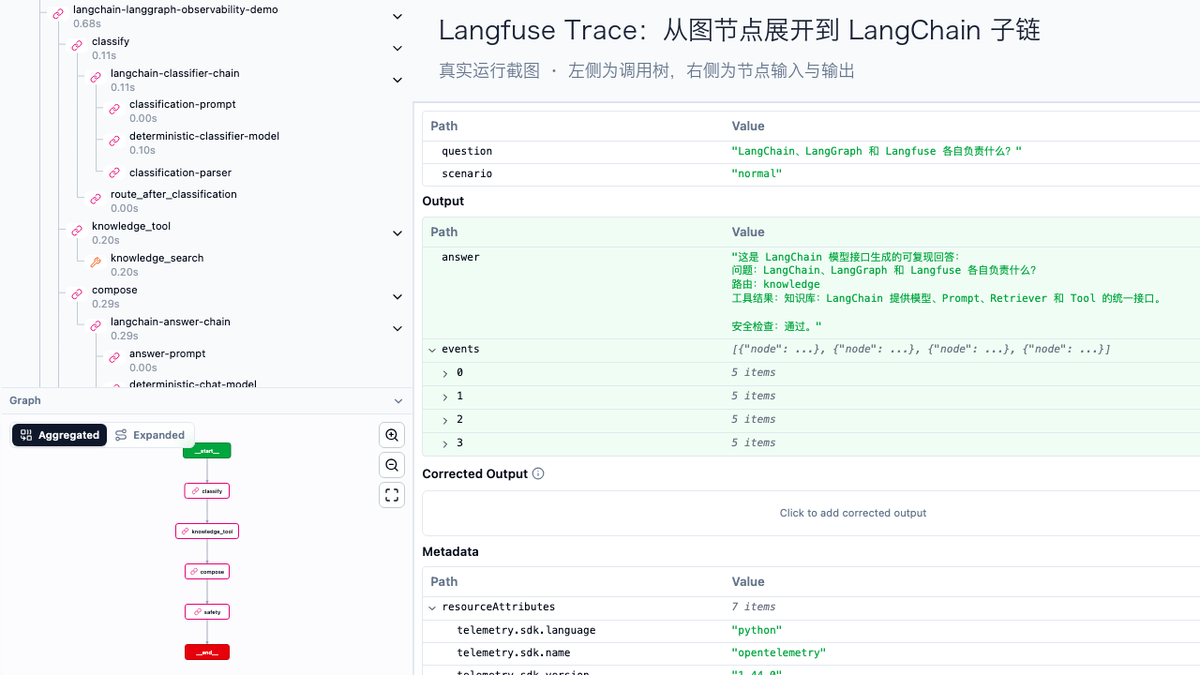Viewport: 1200px width, 675px height.
Task: Collapse the compose tree node
Action: 397,297
